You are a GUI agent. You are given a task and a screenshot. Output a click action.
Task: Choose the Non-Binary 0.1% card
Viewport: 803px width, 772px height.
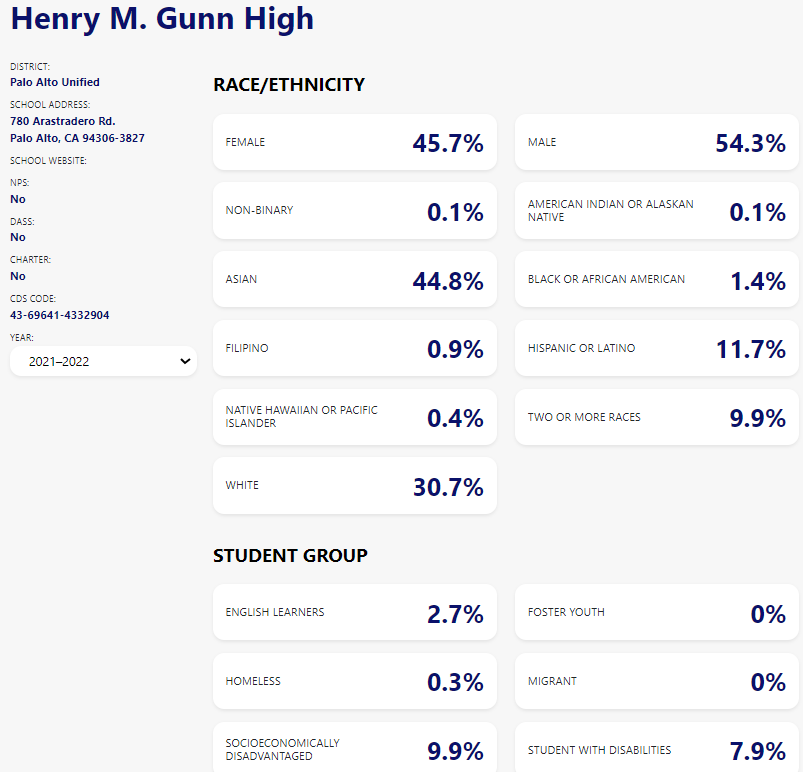tap(354, 211)
